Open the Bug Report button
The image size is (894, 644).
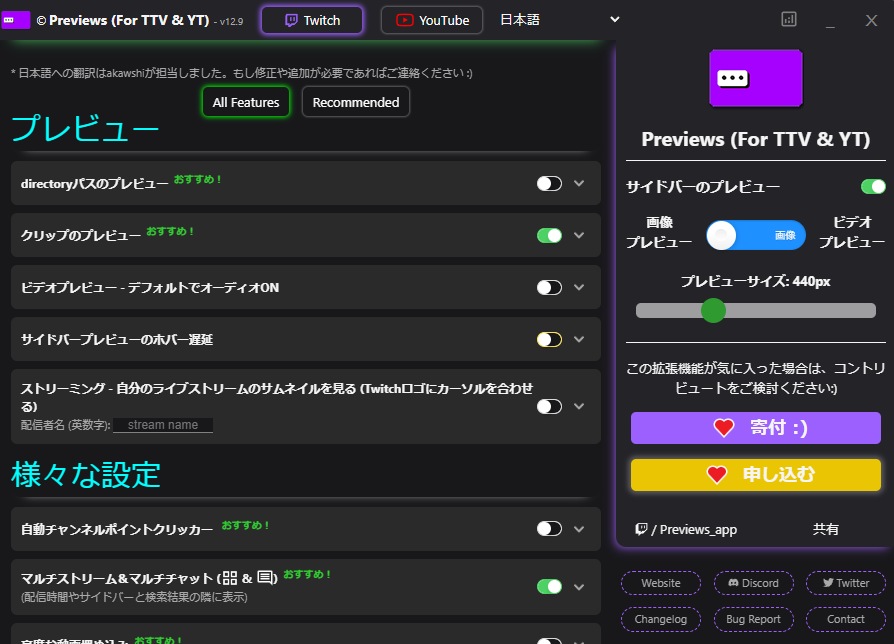(x=753, y=619)
